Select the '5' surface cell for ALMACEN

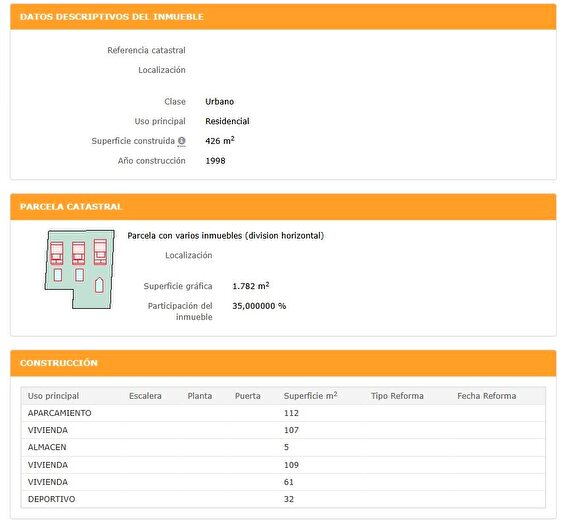(x=286, y=447)
